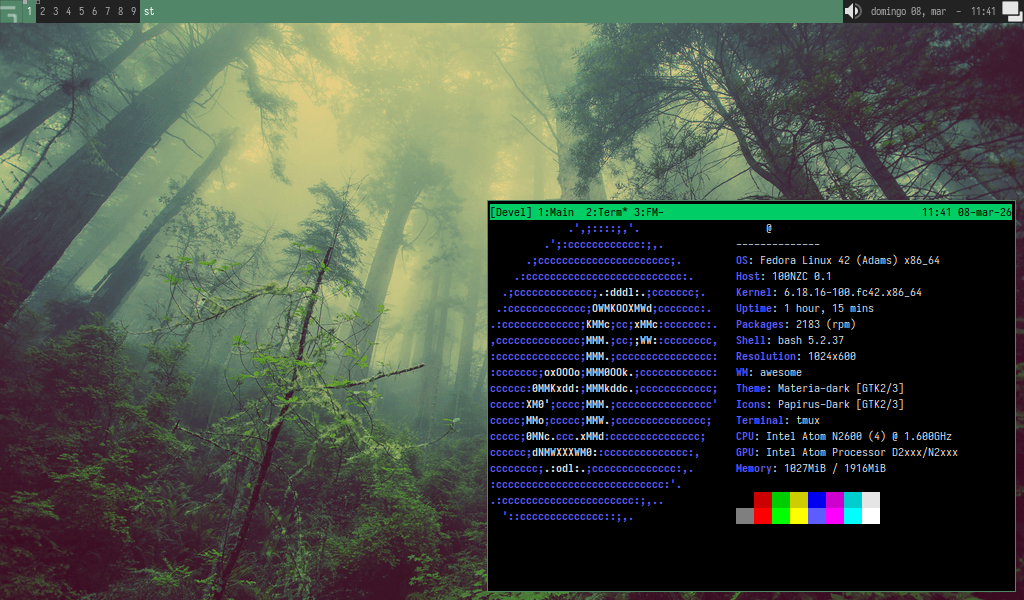The height and width of the screenshot is (600, 1024).
Task: Switch to workspace tag 9
Action: tap(134, 11)
